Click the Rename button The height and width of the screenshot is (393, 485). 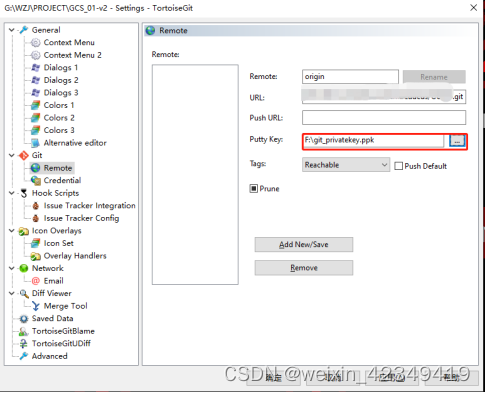coord(434,77)
